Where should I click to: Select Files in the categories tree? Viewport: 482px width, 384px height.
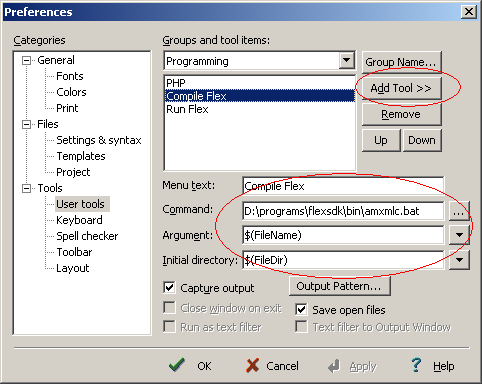[48, 124]
